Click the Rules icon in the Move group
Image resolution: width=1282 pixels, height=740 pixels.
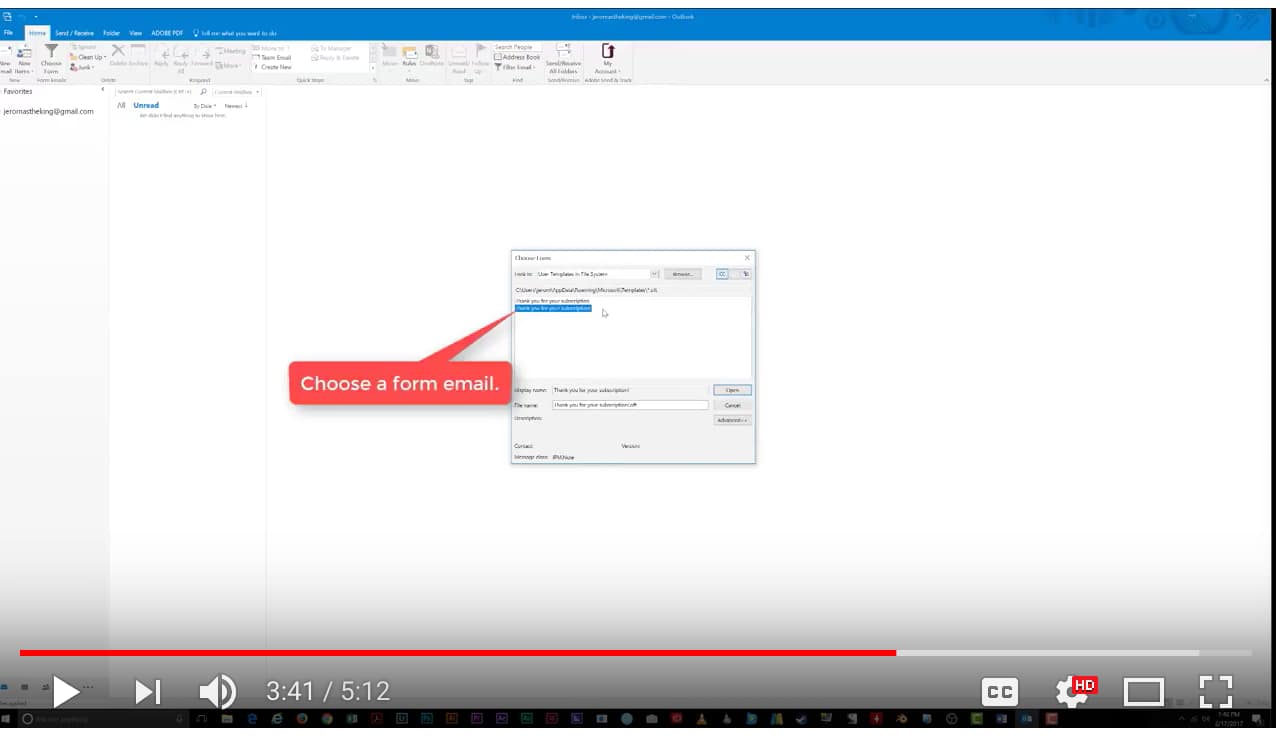click(x=409, y=58)
